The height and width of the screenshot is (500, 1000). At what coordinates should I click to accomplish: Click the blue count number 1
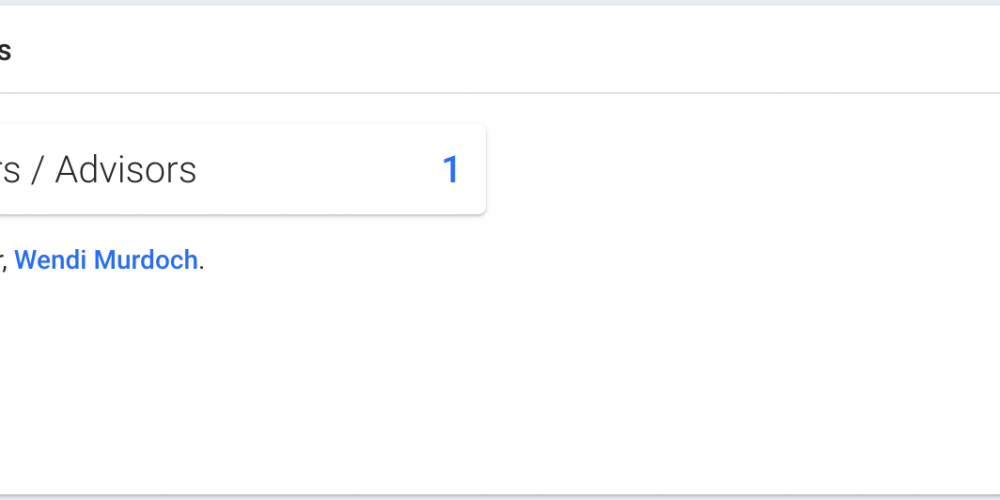[450, 170]
